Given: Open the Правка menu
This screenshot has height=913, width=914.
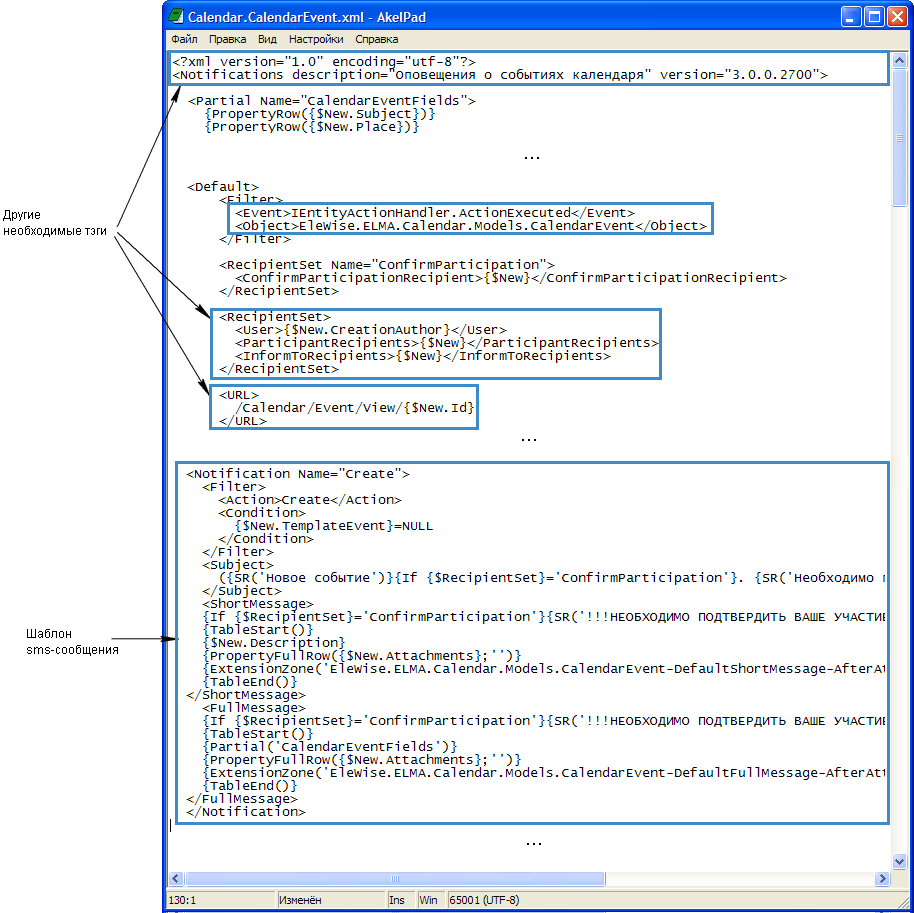Looking at the screenshot, I should pyautogui.click(x=228, y=40).
